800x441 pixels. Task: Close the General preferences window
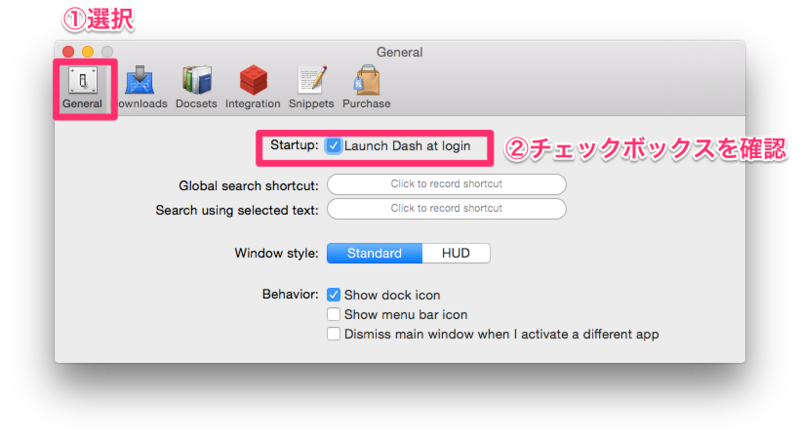(x=68, y=52)
